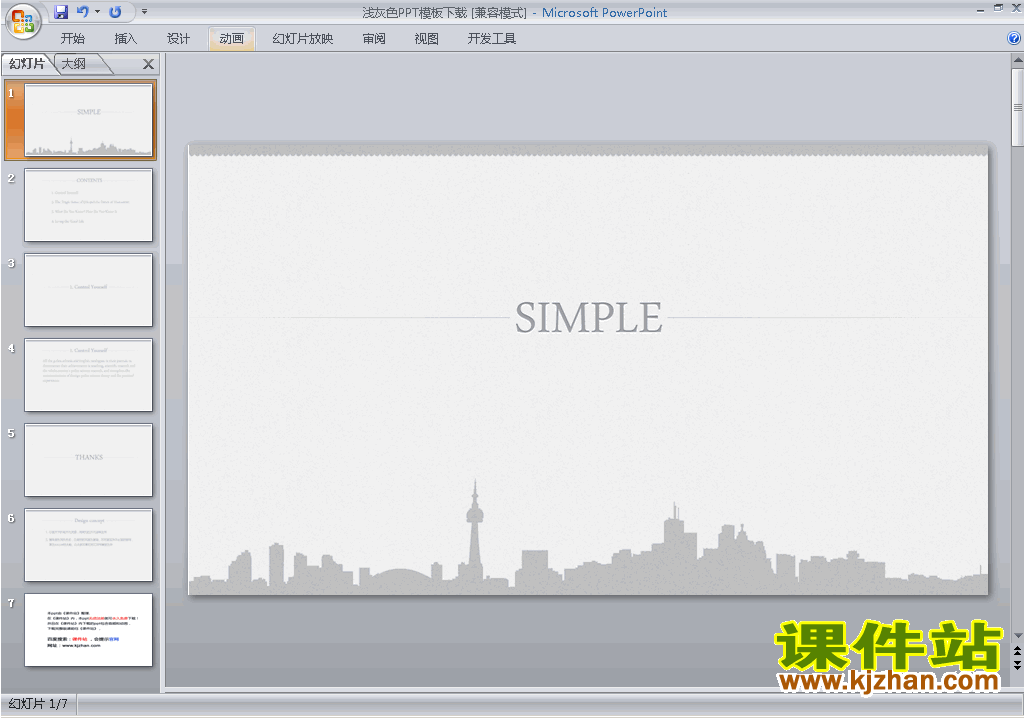Screen dimensions: 1024x718
Task: Open the 开发工具 ribbon tab
Action: point(492,39)
